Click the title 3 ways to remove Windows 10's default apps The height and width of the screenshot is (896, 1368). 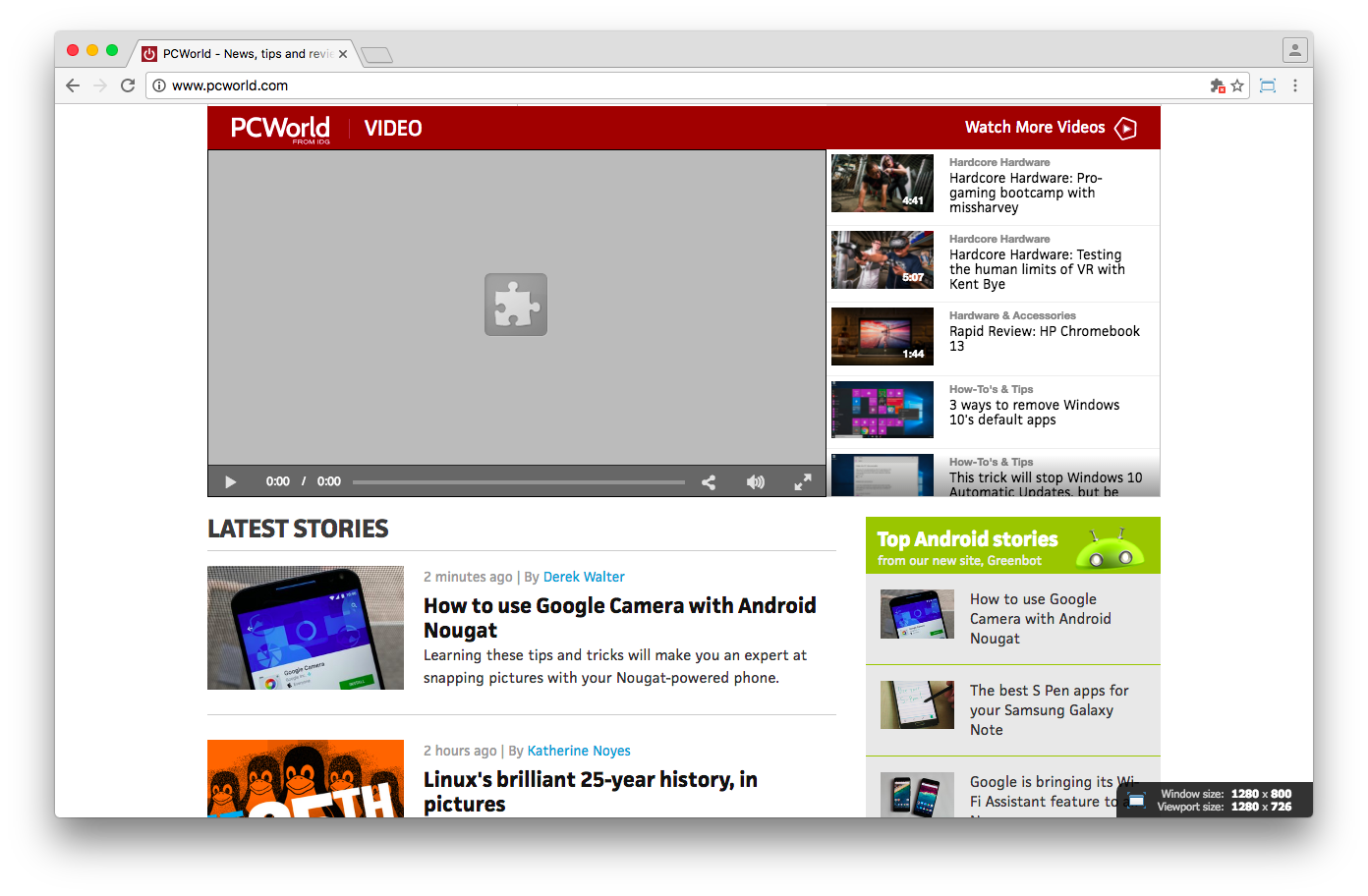[x=1034, y=413]
